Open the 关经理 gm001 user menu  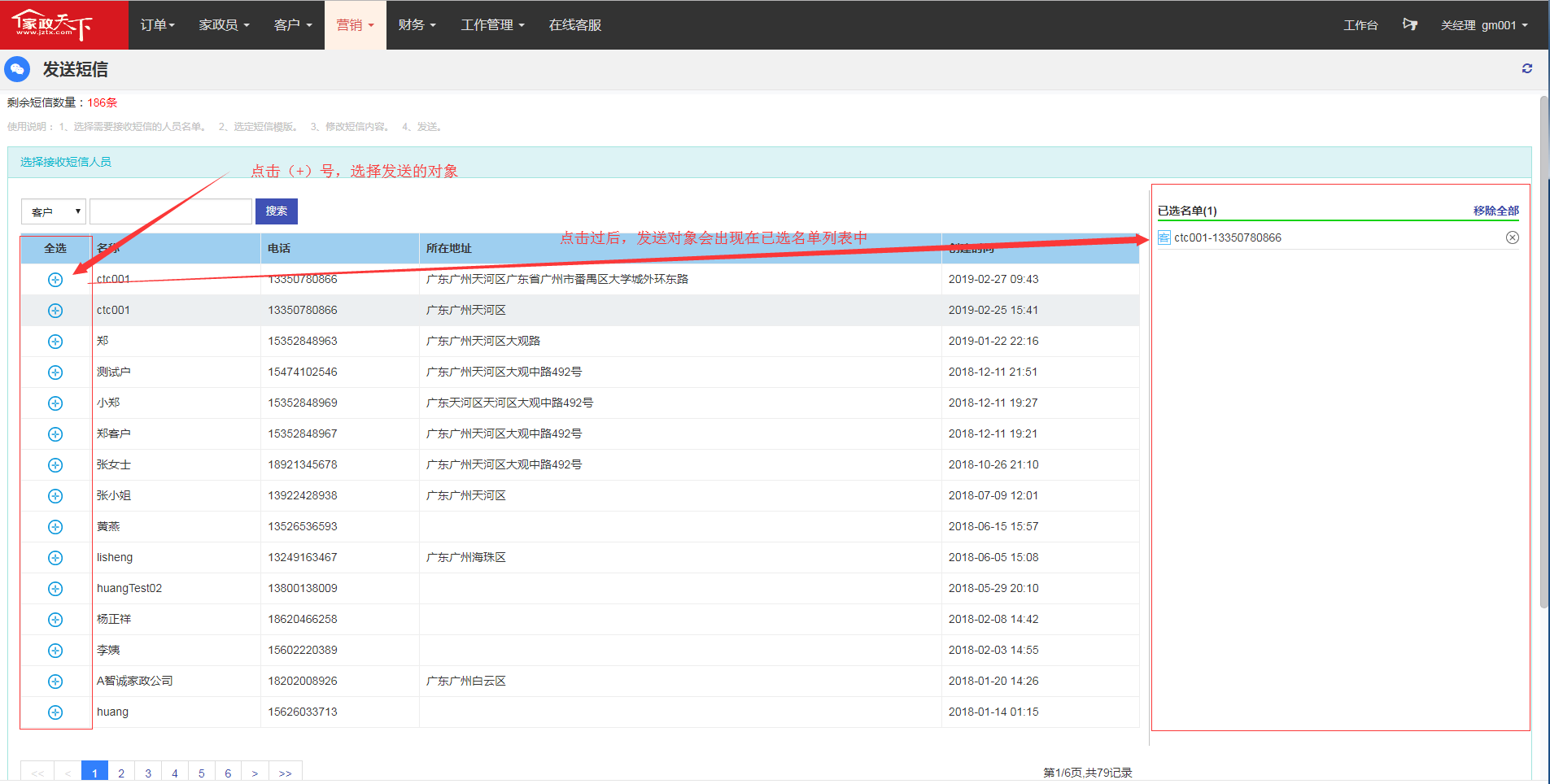(x=1484, y=25)
